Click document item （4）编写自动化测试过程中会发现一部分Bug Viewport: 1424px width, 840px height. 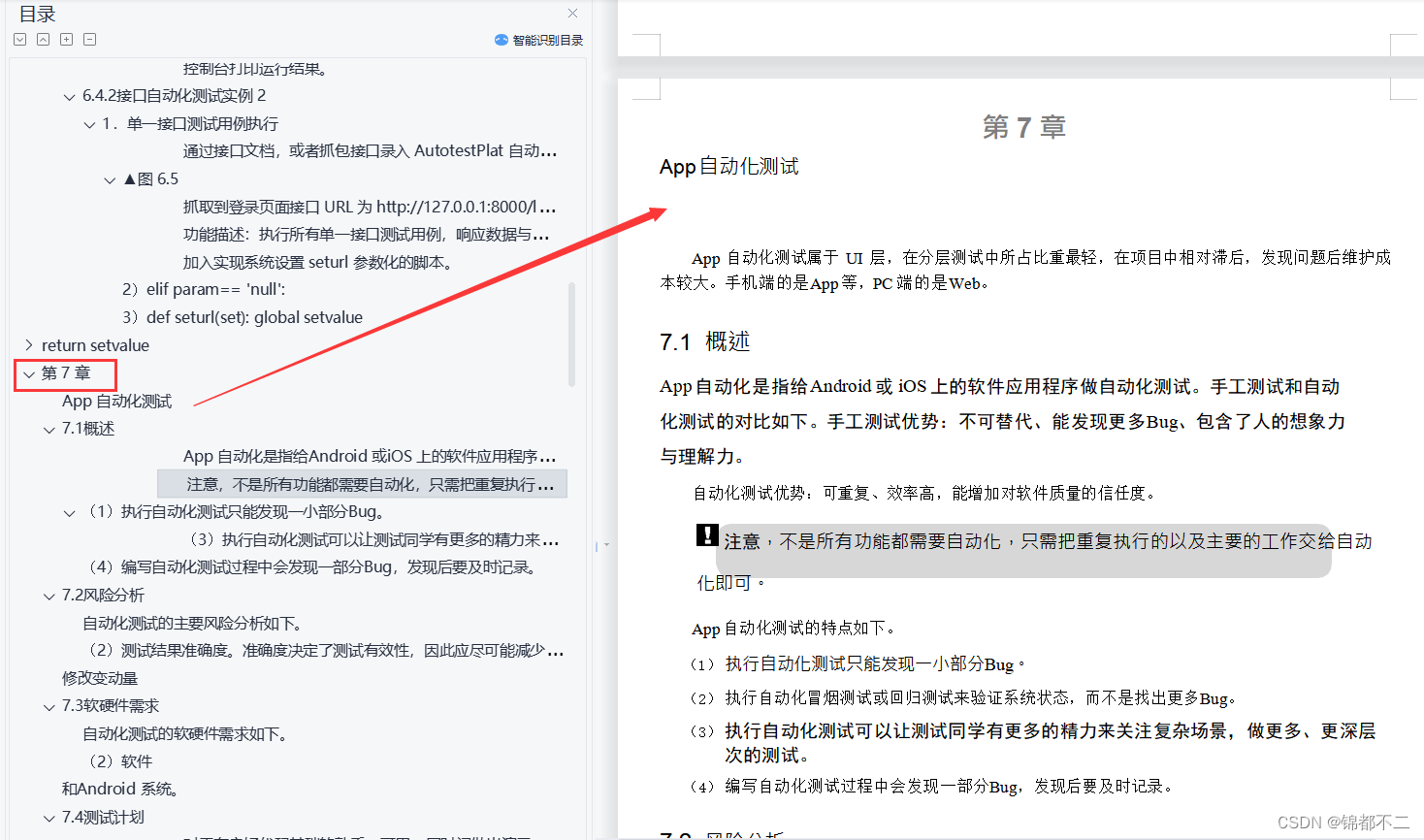point(932,787)
